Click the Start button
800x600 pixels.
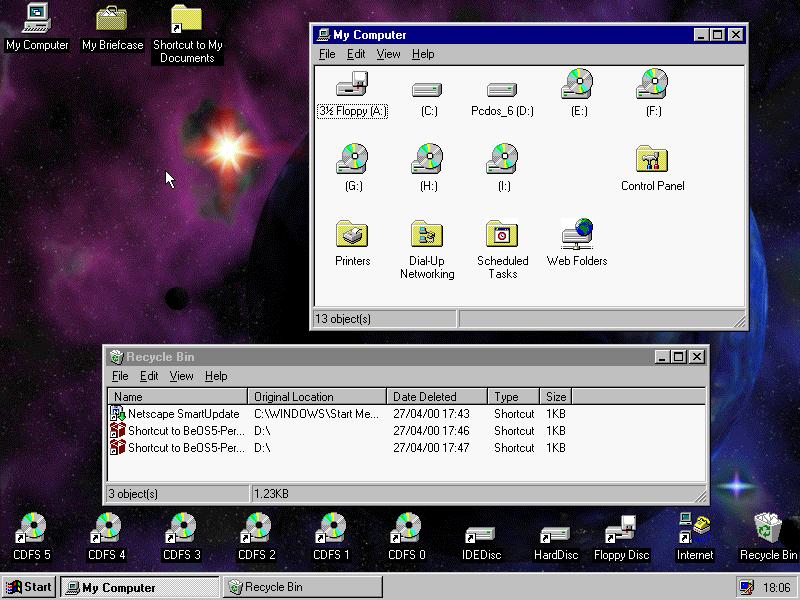point(30,587)
